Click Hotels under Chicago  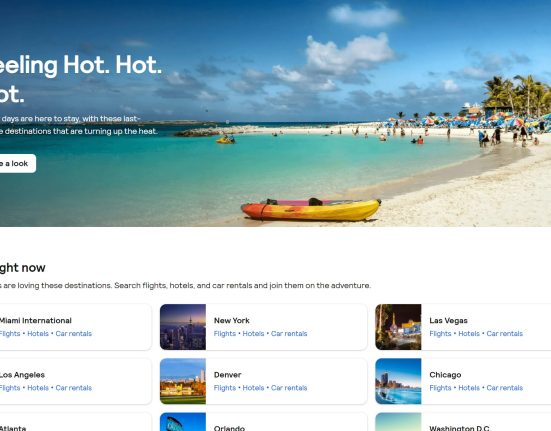469,388
